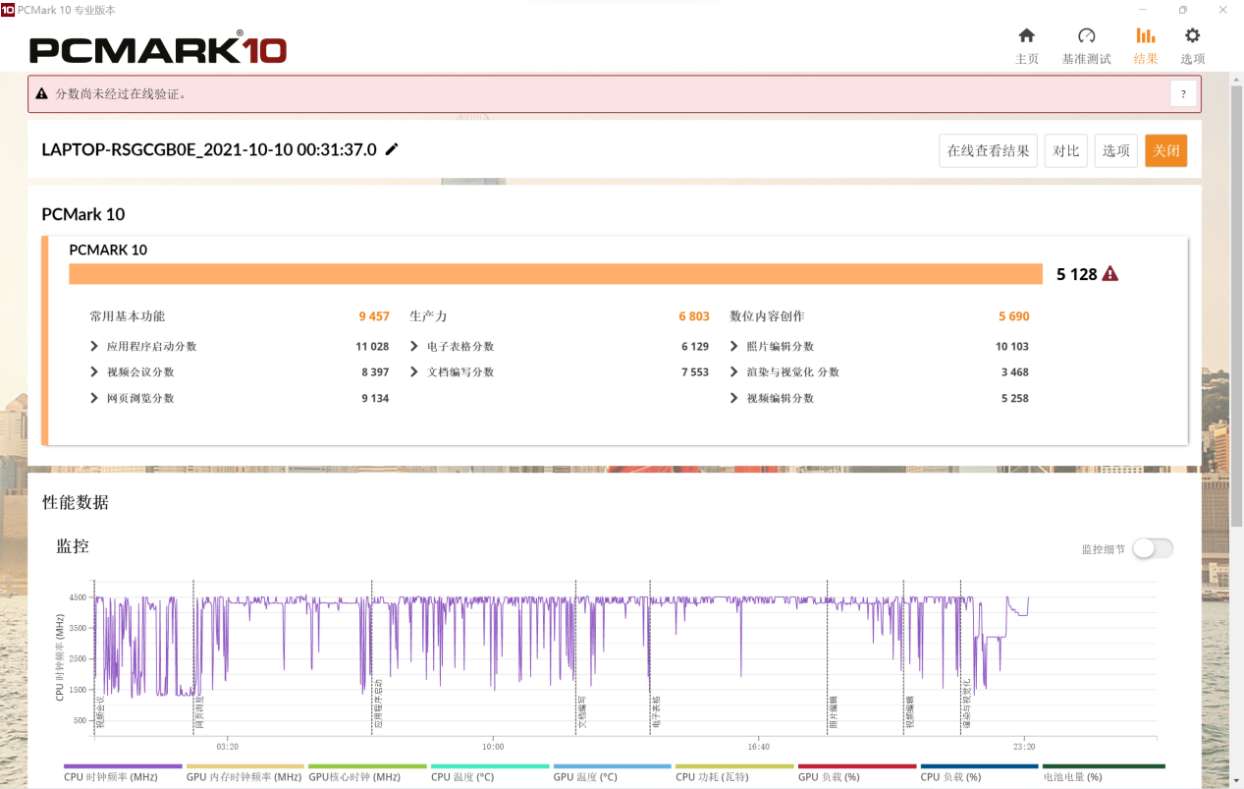Expand the 视频会议分数 row
Screen dimensions: 1244x789
pyautogui.click(x=95, y=372)
